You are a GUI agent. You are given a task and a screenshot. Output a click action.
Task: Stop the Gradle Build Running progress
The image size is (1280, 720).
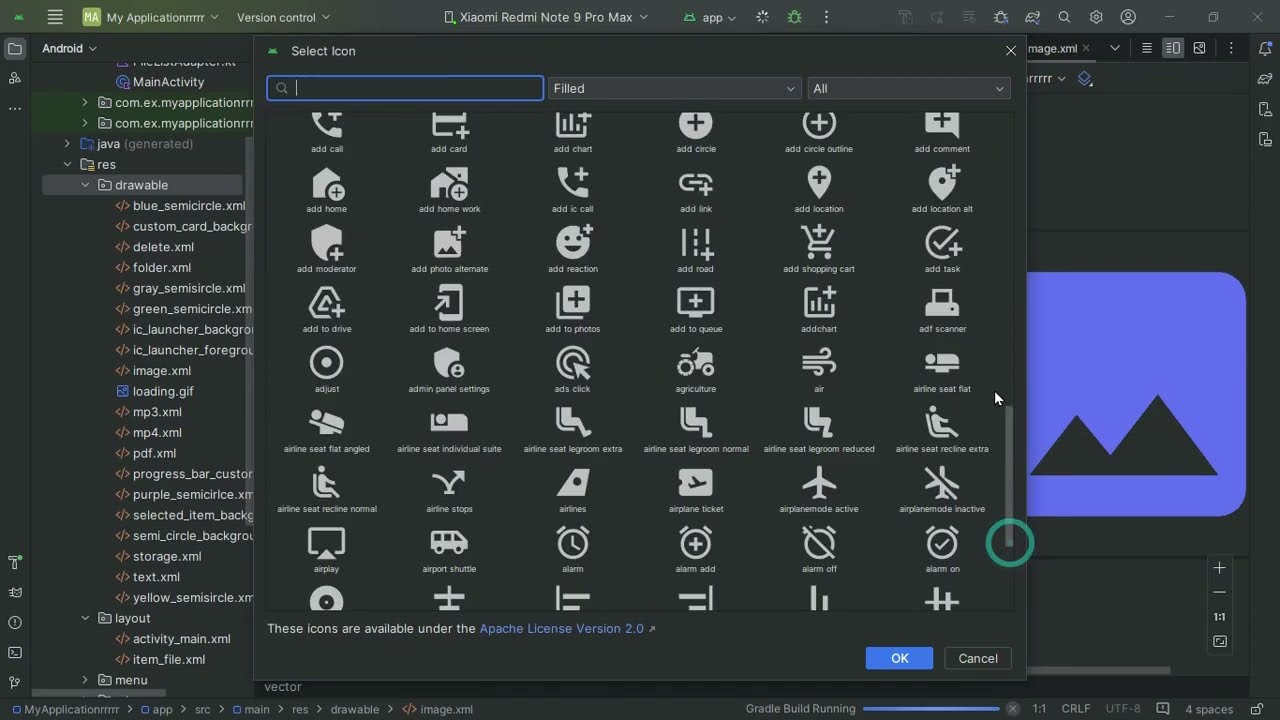[1013, 709]
